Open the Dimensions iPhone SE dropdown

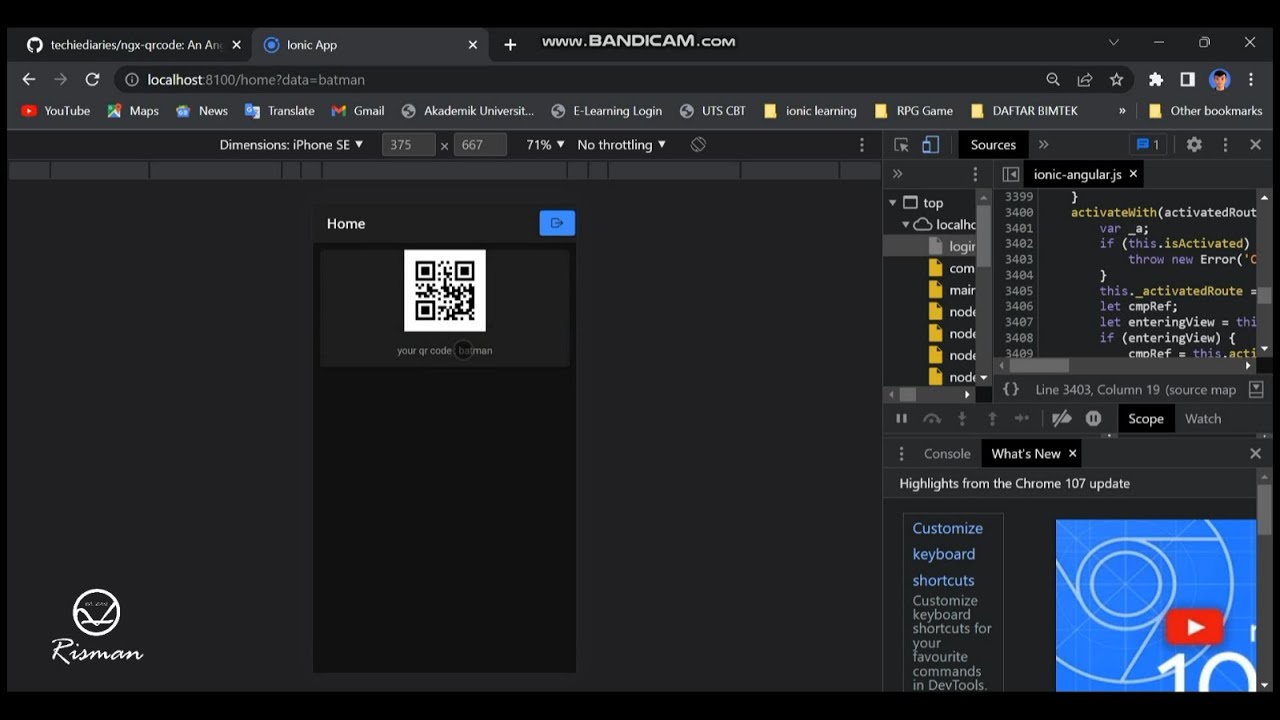[x=291, y=145]
